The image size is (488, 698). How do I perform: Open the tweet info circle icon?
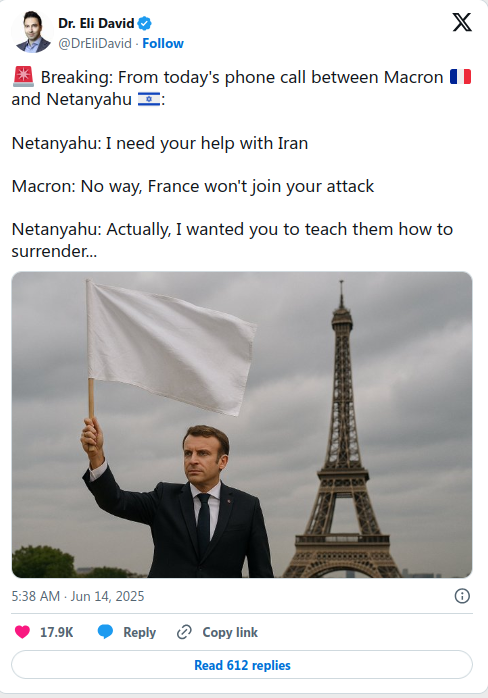pos(462,596)
